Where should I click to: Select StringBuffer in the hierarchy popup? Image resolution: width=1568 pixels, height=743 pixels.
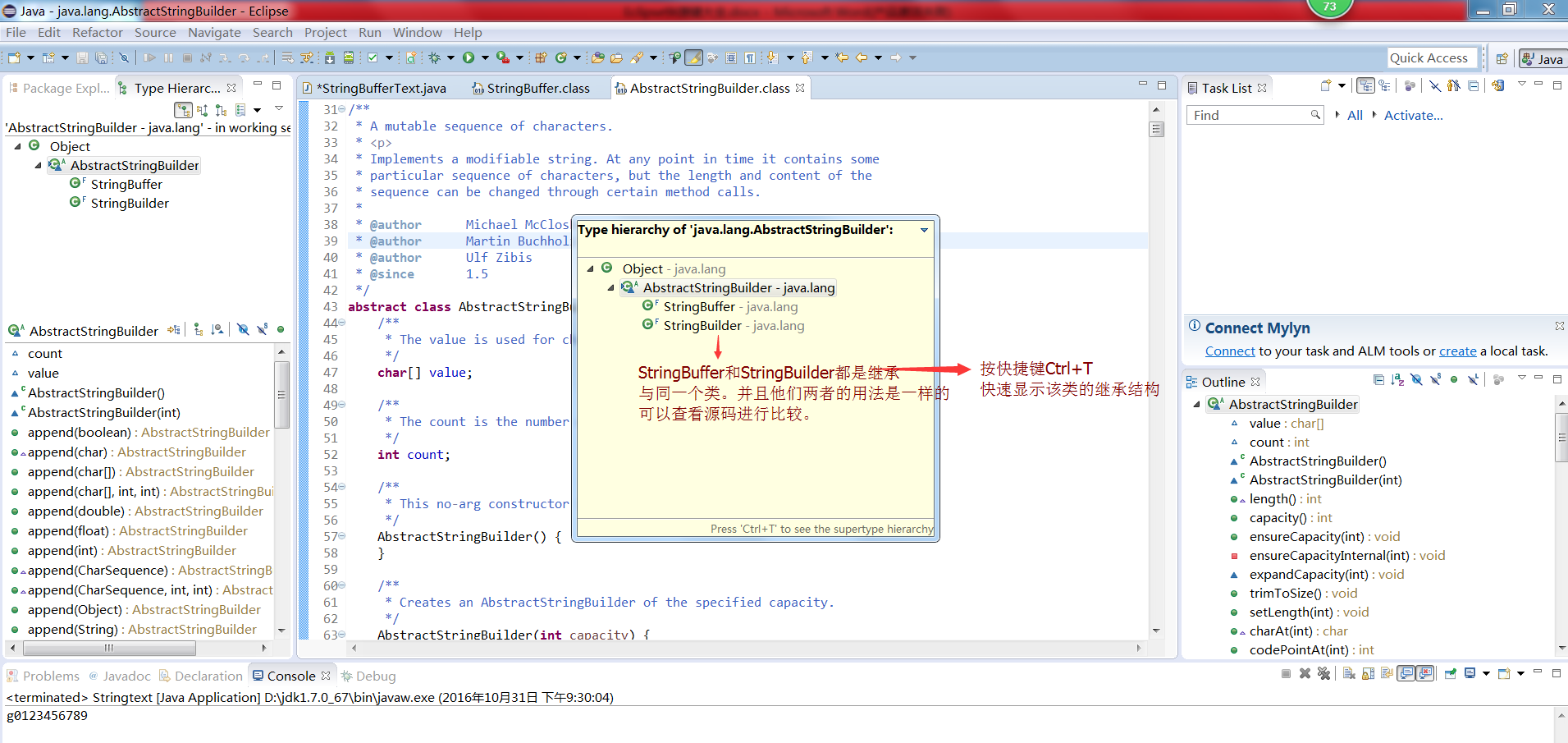pos(699,306)
